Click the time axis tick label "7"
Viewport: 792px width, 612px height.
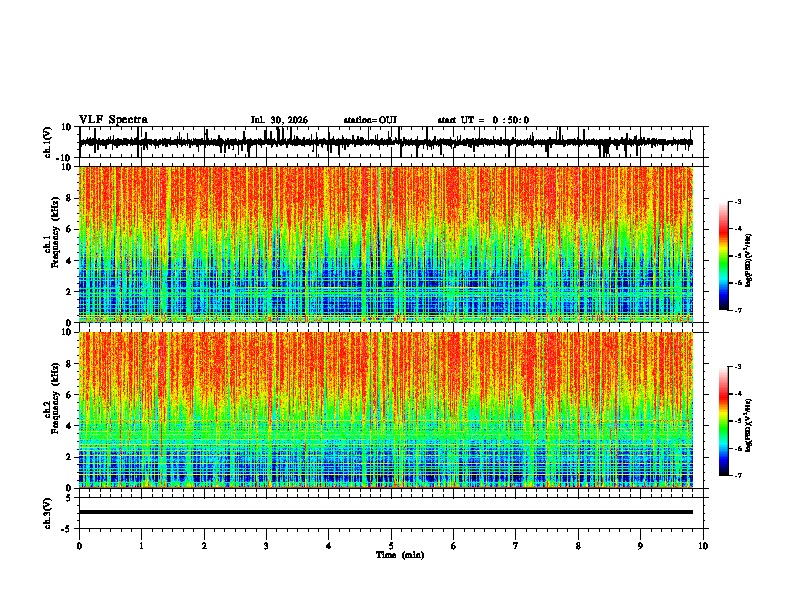(516, 546)
